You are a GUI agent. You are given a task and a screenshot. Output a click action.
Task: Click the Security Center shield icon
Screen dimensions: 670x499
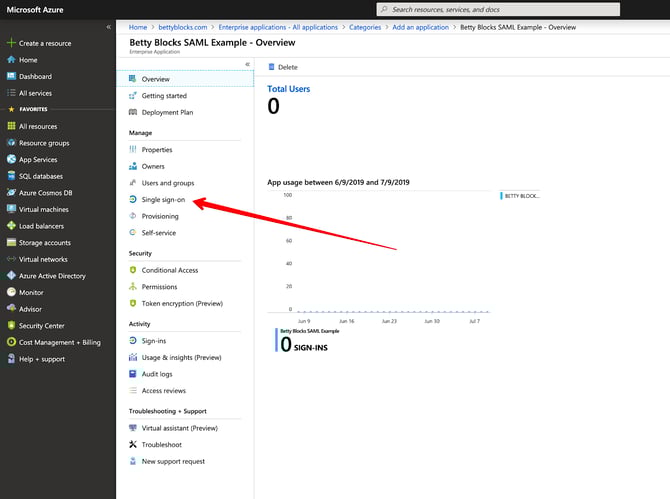click(x=11, y=326)
